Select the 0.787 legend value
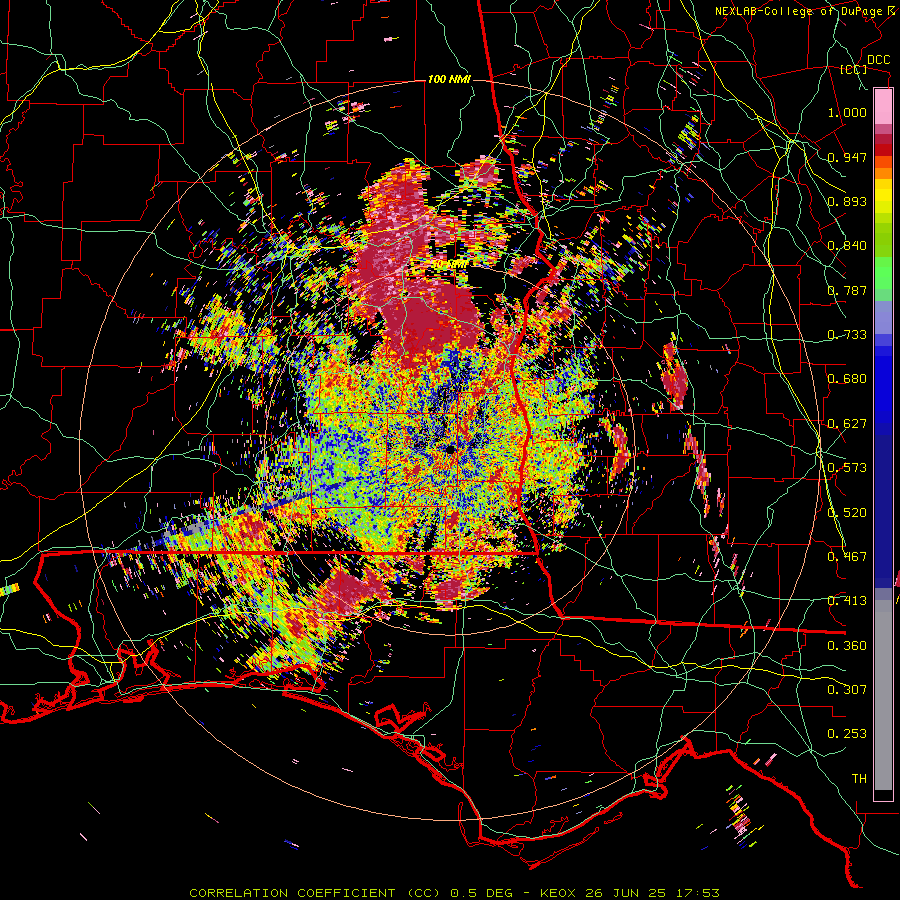900x900 pixels. pyautogui.click(x=847, y=290)
